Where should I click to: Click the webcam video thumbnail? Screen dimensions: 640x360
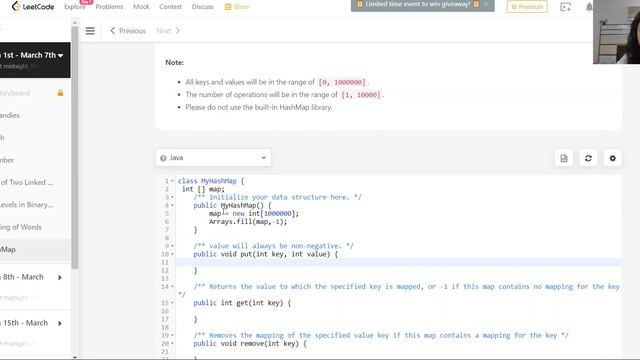616,32
